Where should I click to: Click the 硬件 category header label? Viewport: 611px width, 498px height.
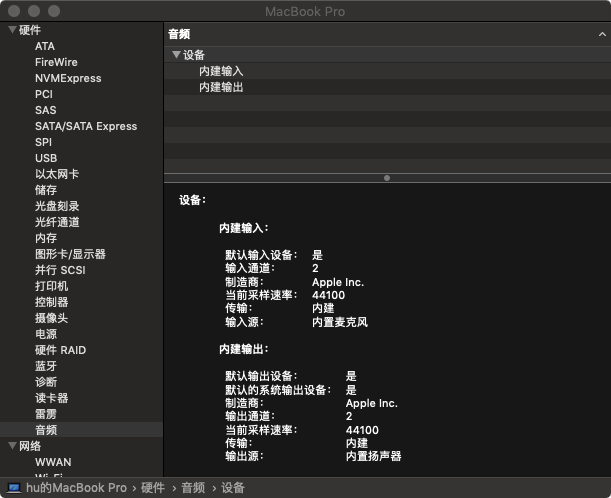coord(30,30)
